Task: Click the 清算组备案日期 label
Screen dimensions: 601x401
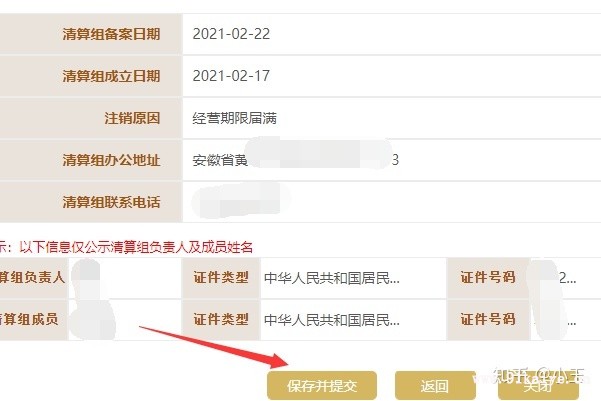Action: point(111,34)
